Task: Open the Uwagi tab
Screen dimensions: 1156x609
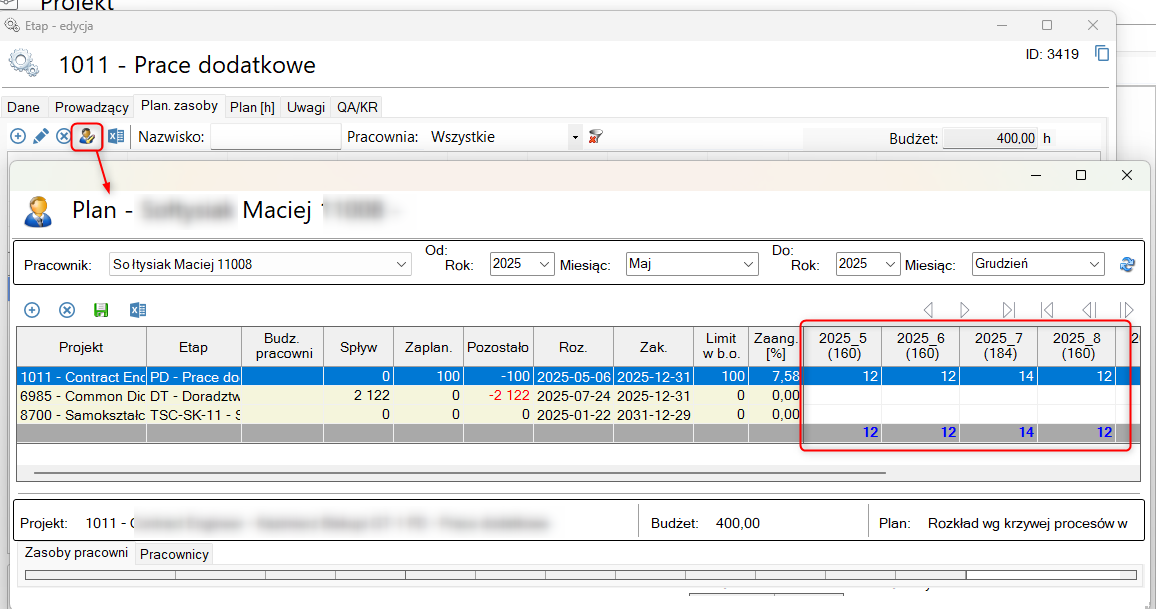Action: pyautogui.click(x=306, y=107)
